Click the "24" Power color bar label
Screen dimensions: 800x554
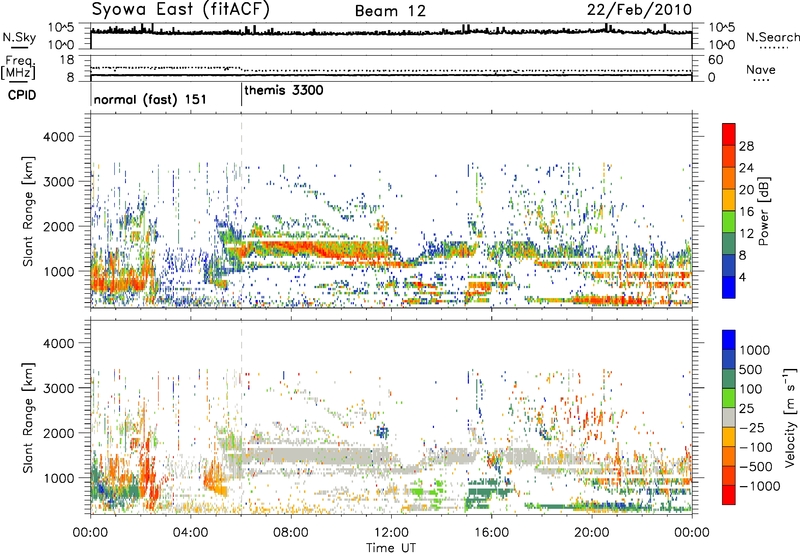tap(746, 168)
